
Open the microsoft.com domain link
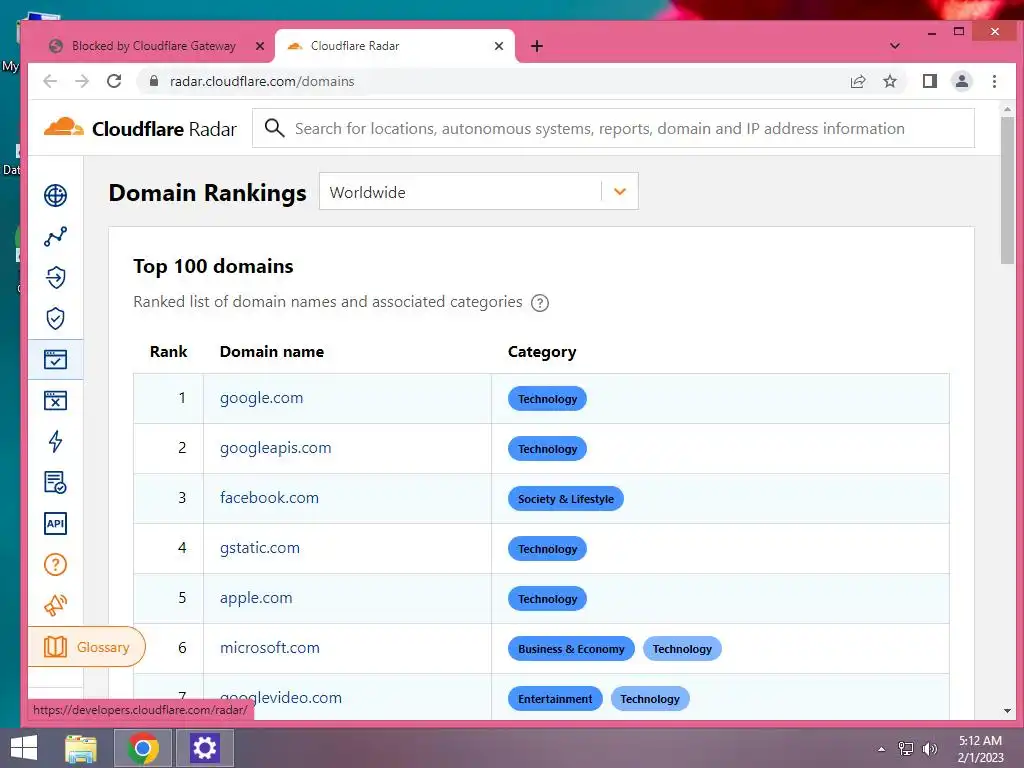point(270,648)
